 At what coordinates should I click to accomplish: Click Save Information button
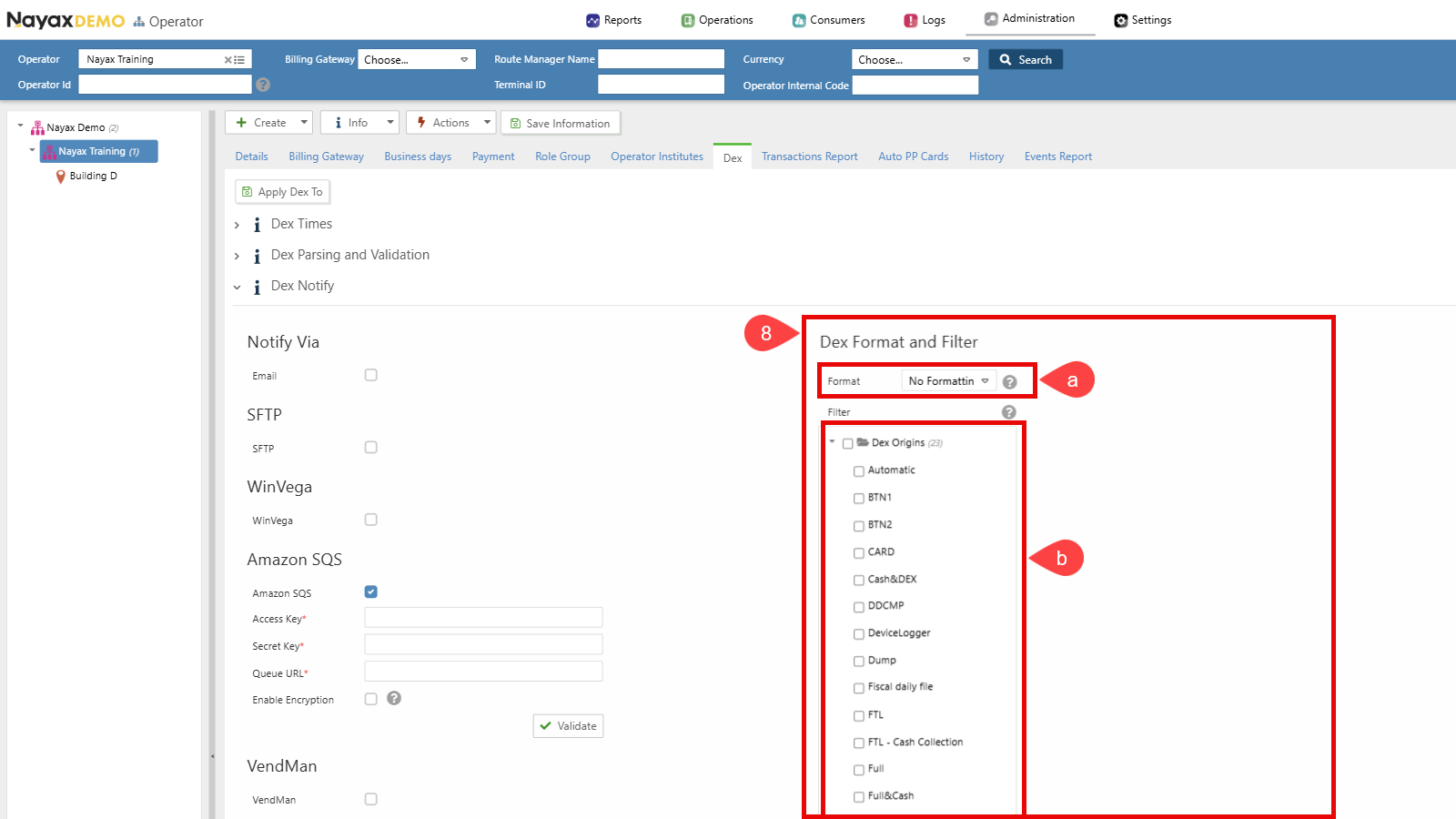point(561,123)
